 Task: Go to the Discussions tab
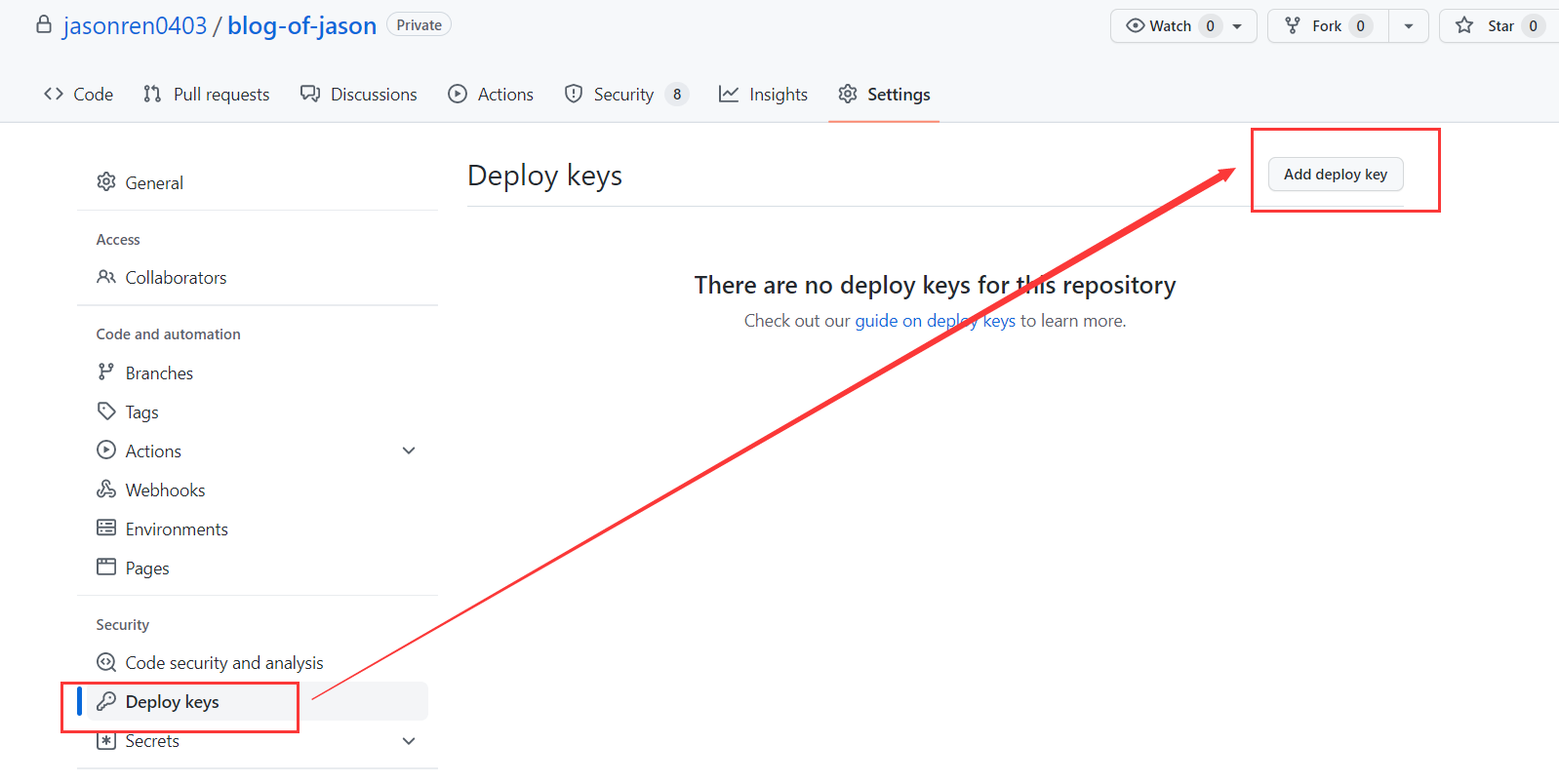point(359,95)
